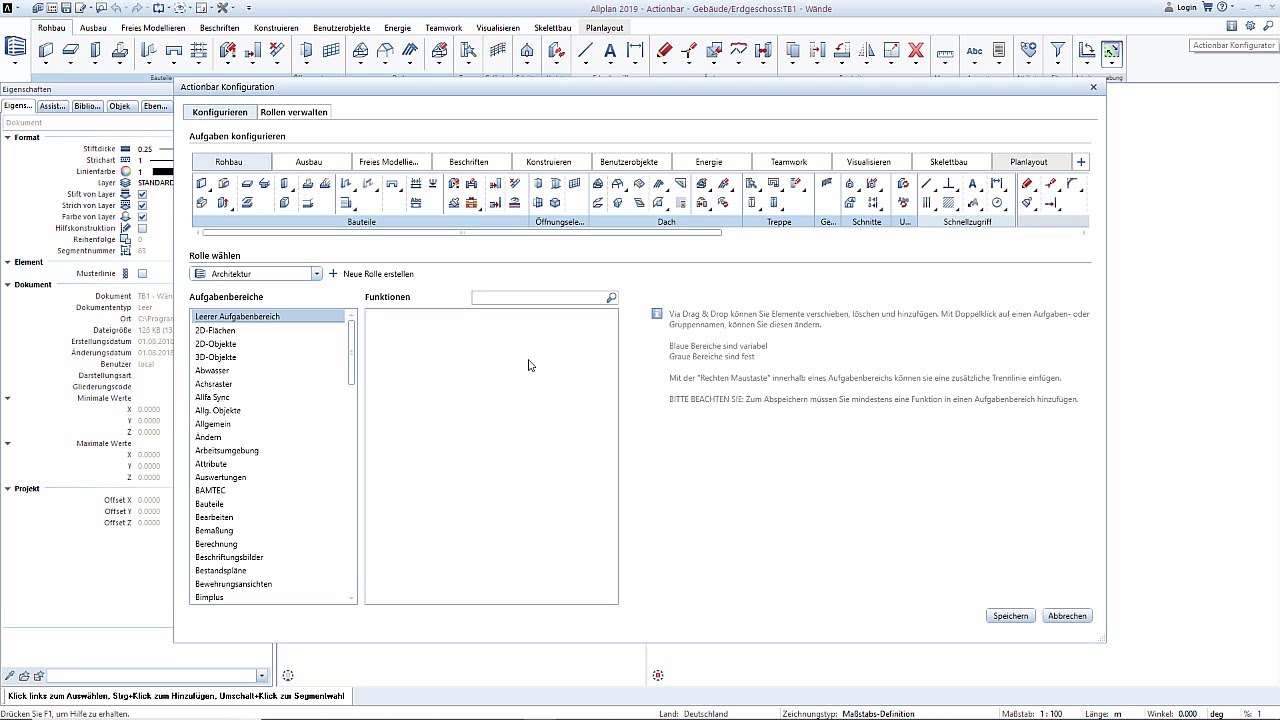Screen dimensions: 1280x720
Task: Select the Planlayout ribbon tab
Action: point(604,28)
